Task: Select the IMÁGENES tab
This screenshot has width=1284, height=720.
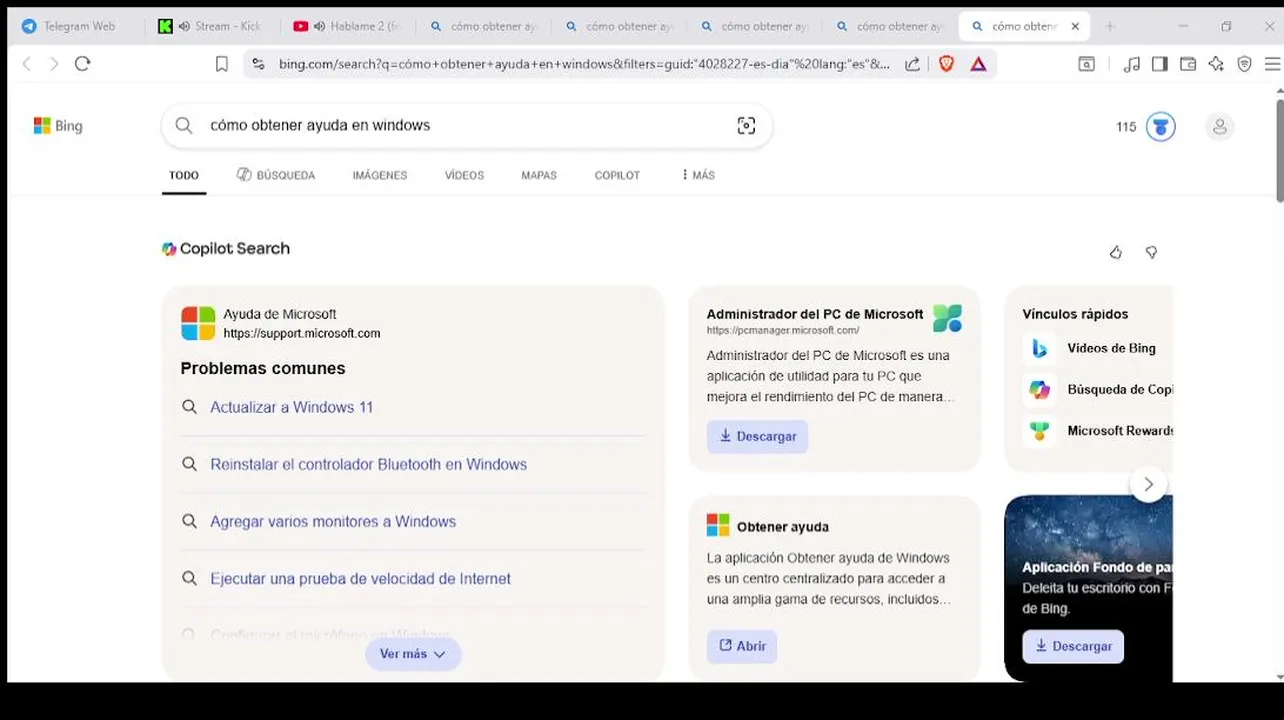Action: 380,175
